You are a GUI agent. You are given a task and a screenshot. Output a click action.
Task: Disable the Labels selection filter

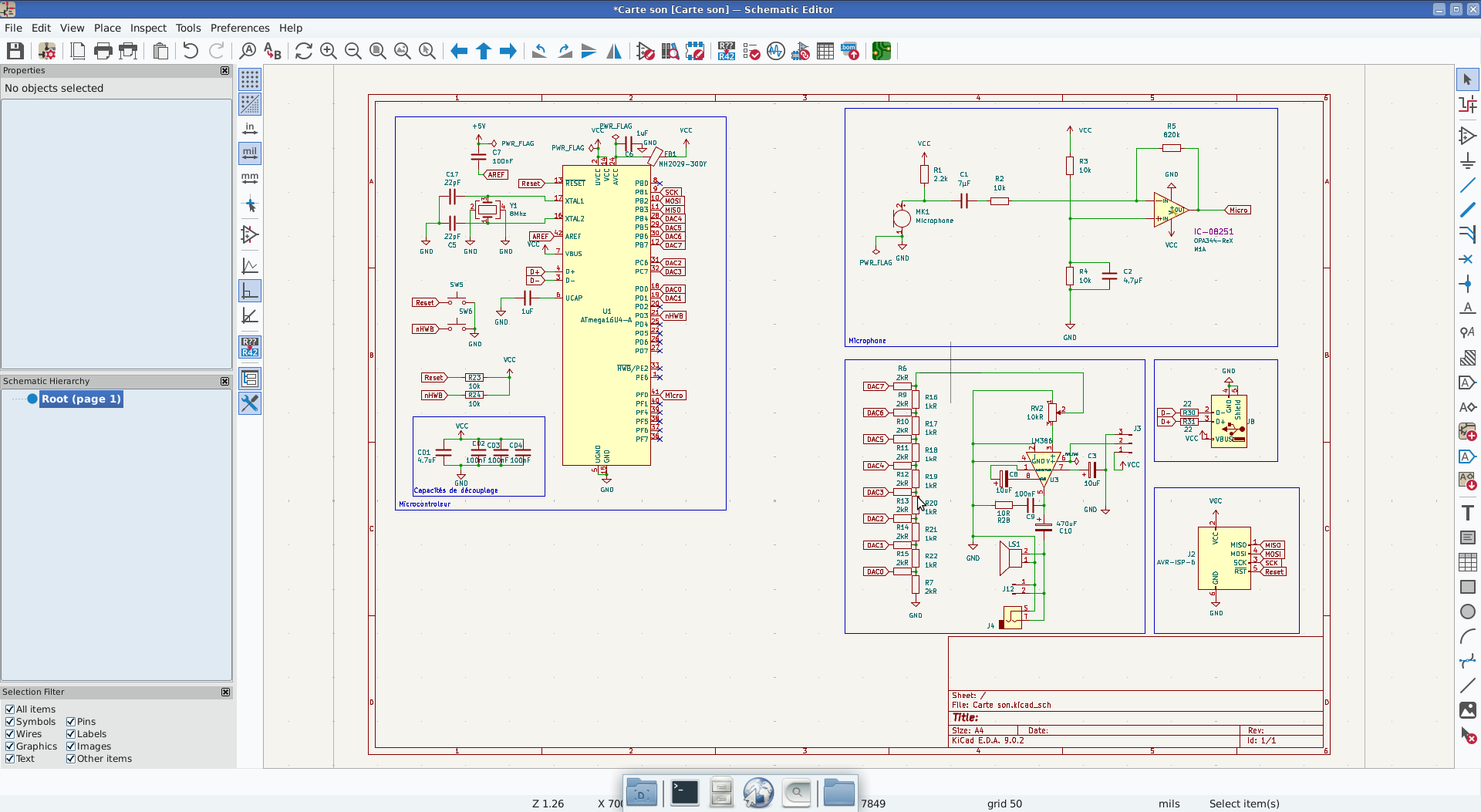tap(71, 734)
